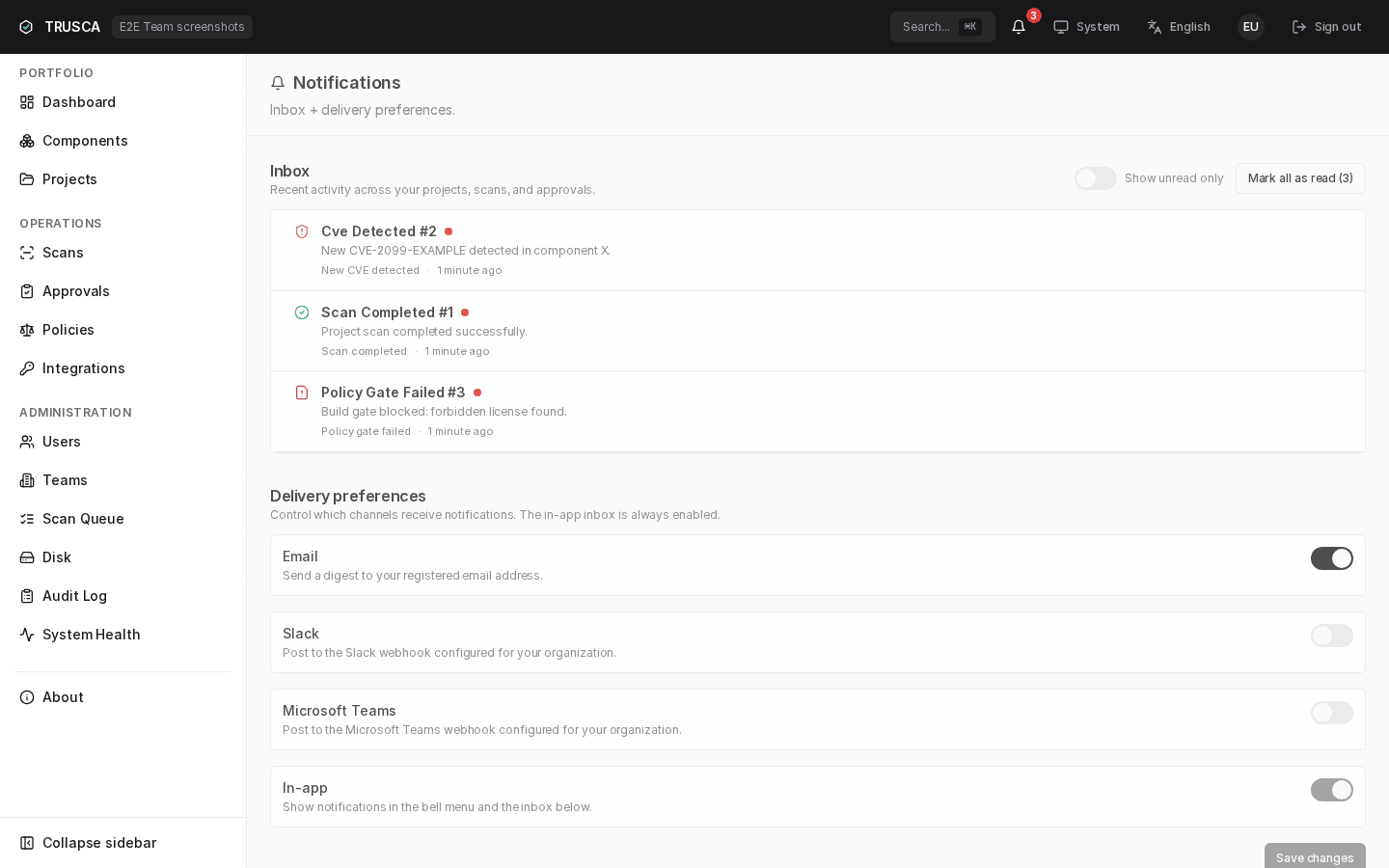Disable the Email delivery toggle
Viewport: 1389px width, 868px height.
click(1332, 558)
